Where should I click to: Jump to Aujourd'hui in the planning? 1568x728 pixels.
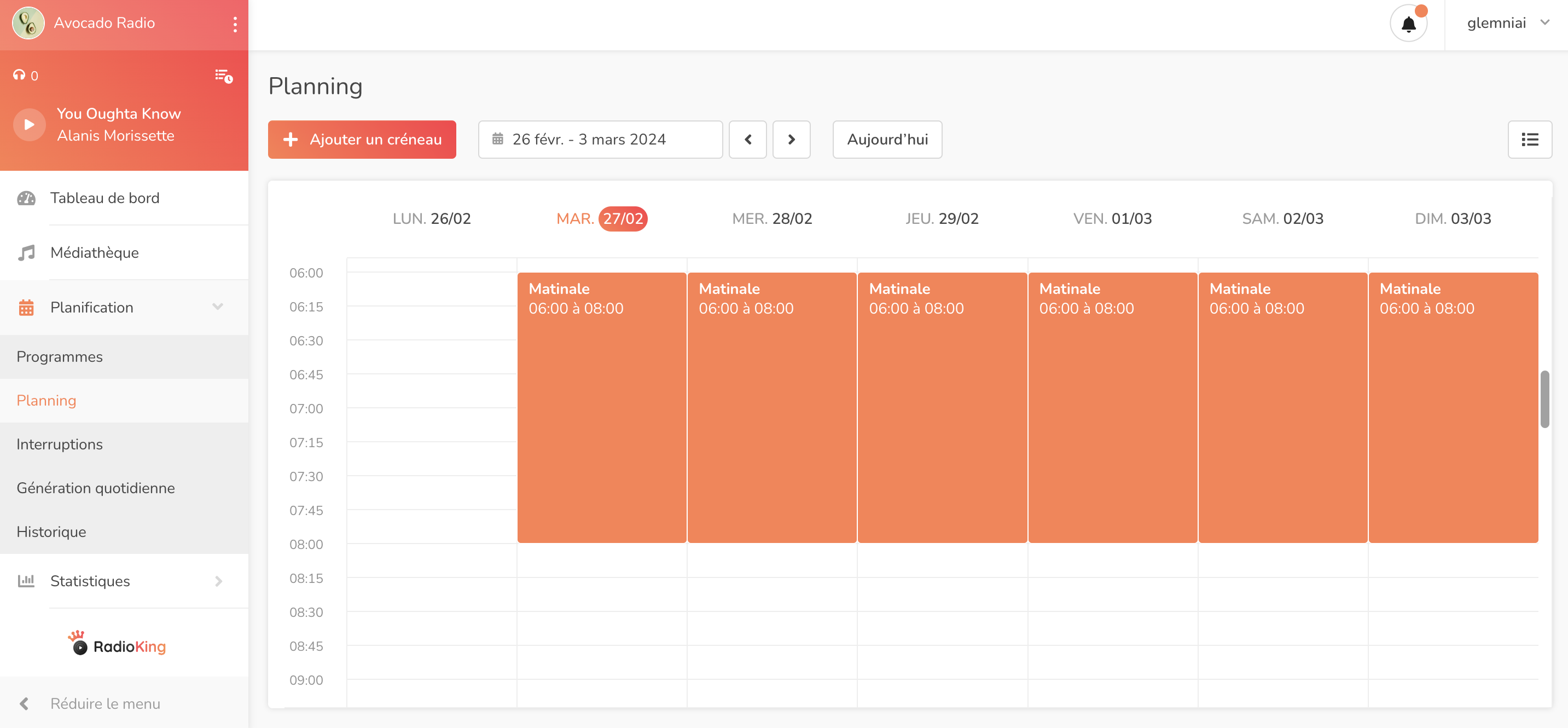click(887, 140)
